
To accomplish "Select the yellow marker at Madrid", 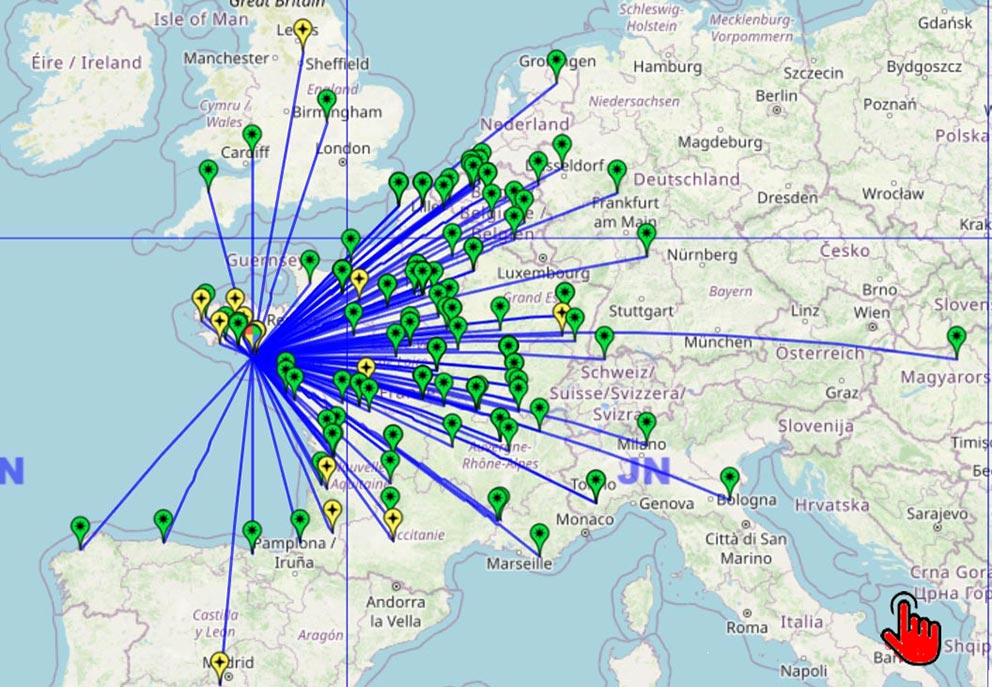I will click(x=219, y=663).
